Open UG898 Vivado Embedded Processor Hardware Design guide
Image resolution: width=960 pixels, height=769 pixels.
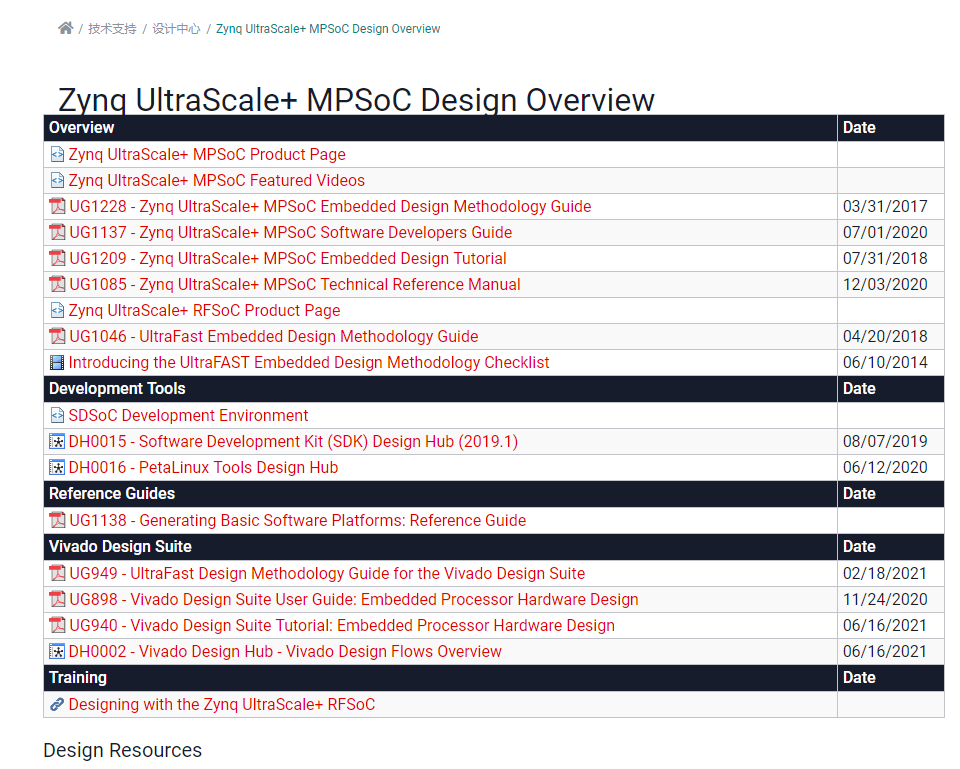[x=353, y=598]
